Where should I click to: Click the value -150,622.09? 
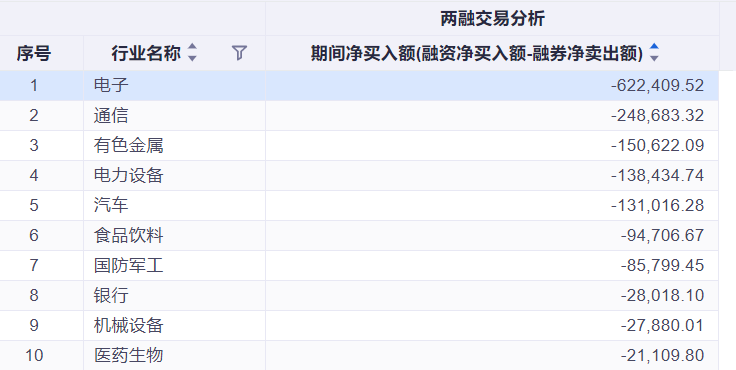[x=658, y=146]
